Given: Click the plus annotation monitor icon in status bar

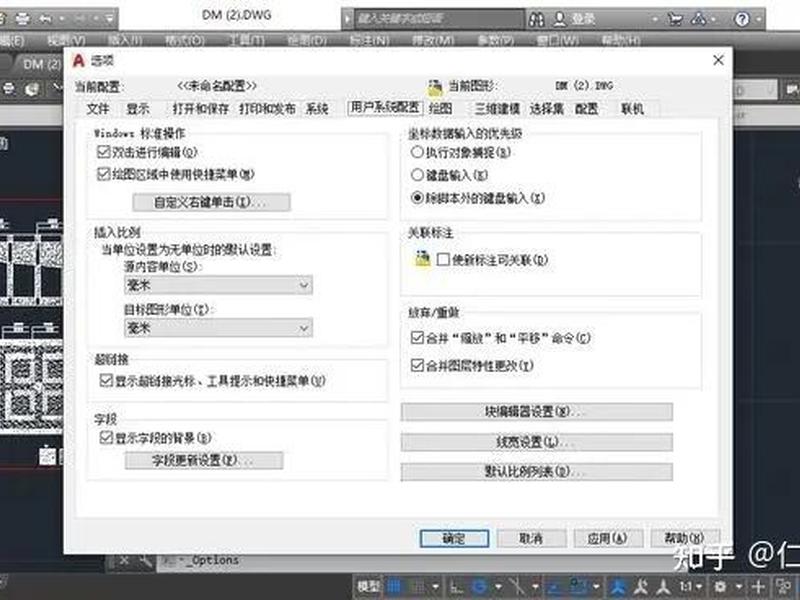Looking at the screenshot, I should point(758,587).
